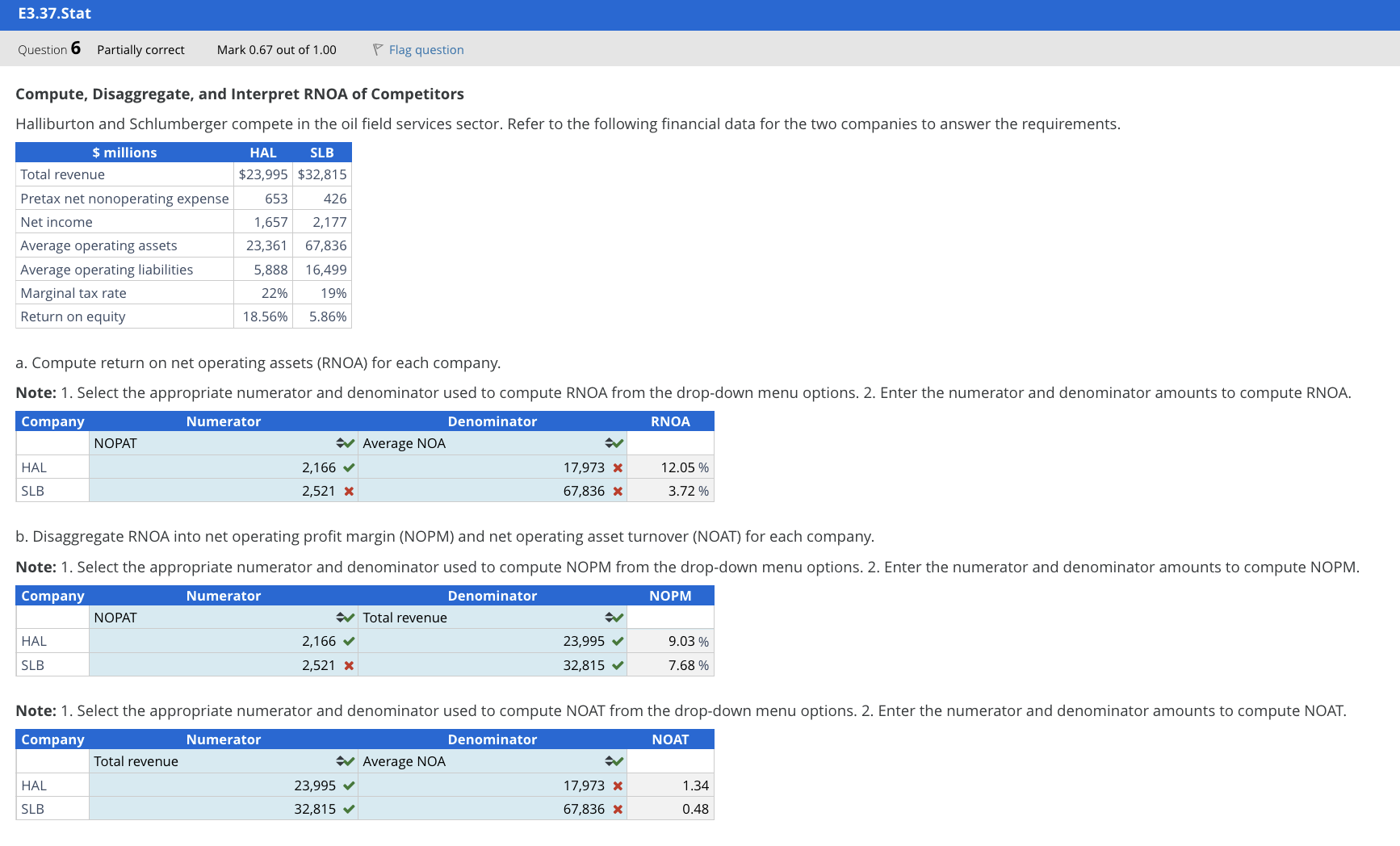
Task: Click the red X icon beside SLB RNOA denominator
Action: pos(618,491)
